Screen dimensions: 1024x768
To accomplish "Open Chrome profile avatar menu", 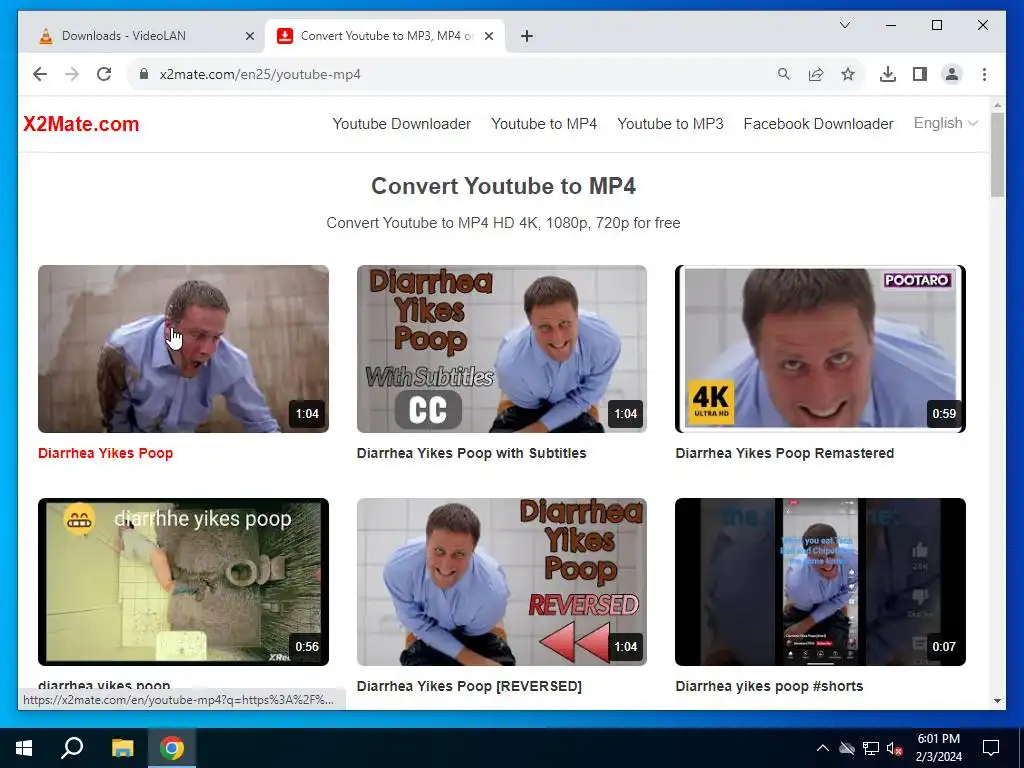I will click(x=952, y=74).
